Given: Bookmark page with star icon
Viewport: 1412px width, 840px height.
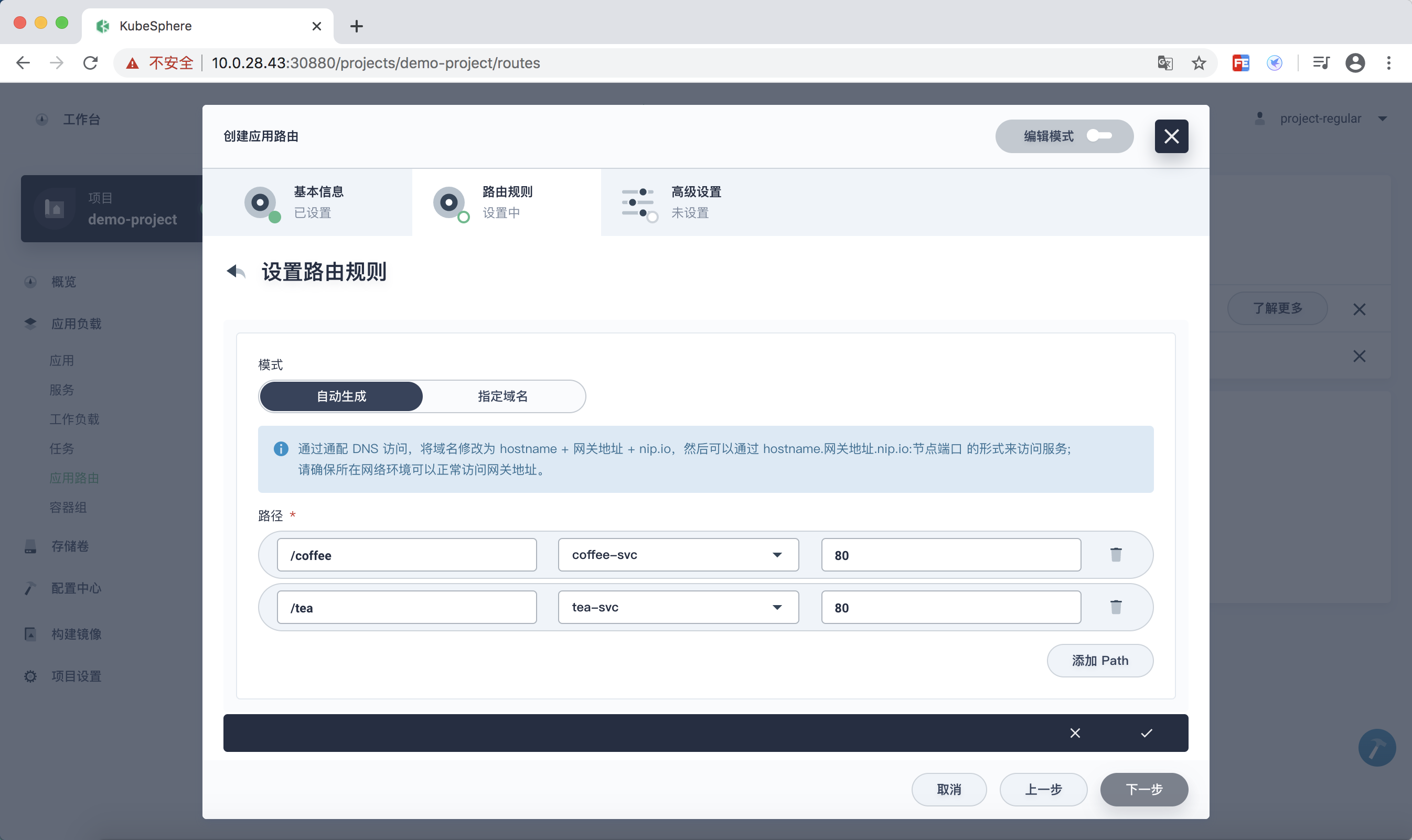Looking at the screenshot, I should coord(1199,63).
